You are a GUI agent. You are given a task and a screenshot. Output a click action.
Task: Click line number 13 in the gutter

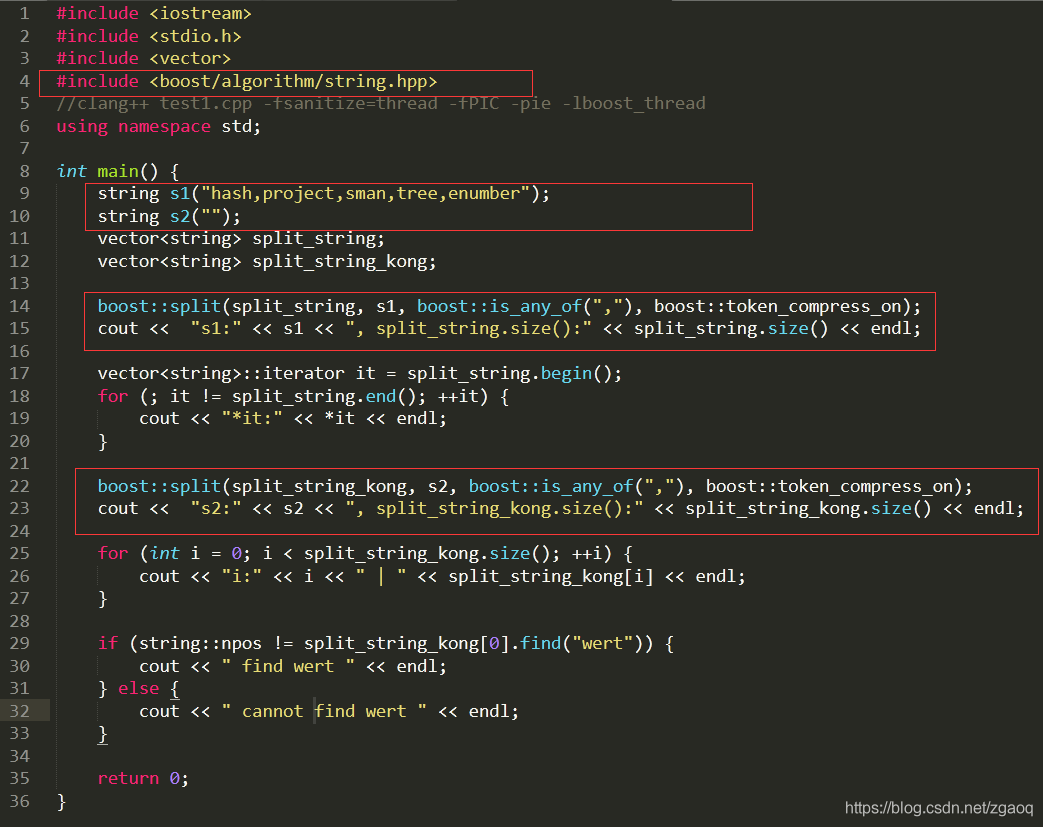click(19, 283)
